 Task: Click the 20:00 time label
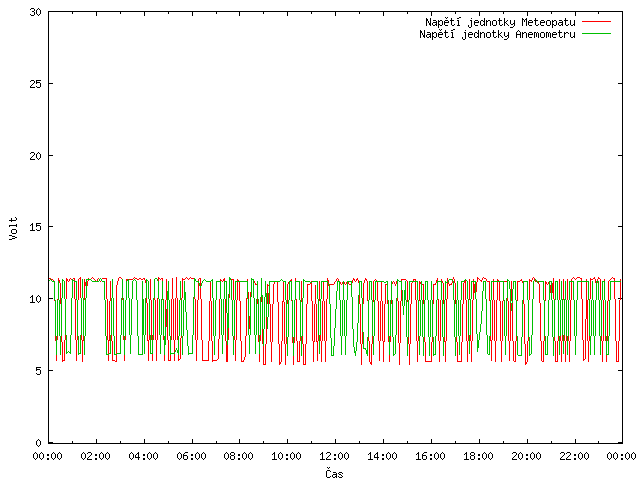click(527, 456)
